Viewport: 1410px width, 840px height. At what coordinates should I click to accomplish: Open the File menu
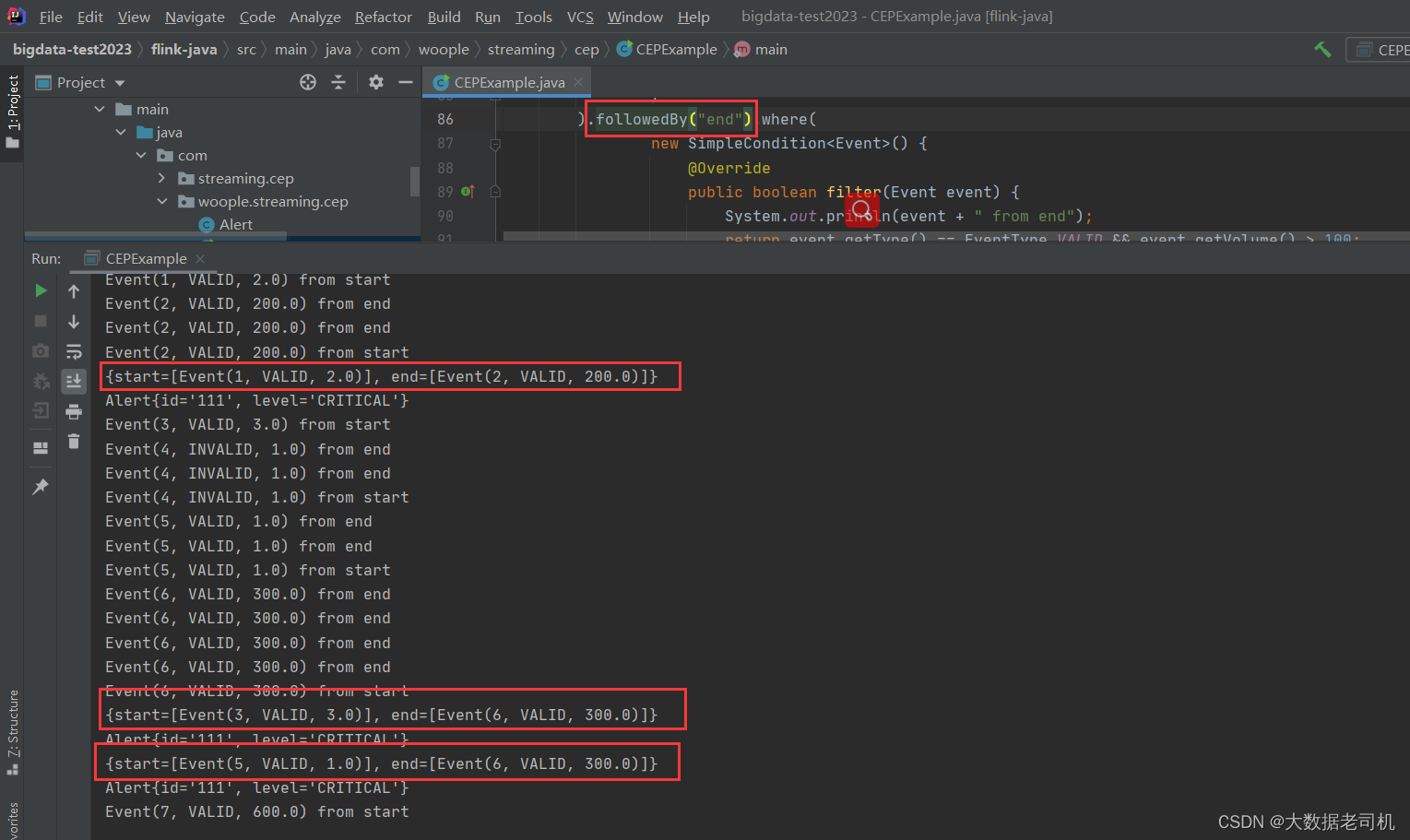[x=51, y=17]
